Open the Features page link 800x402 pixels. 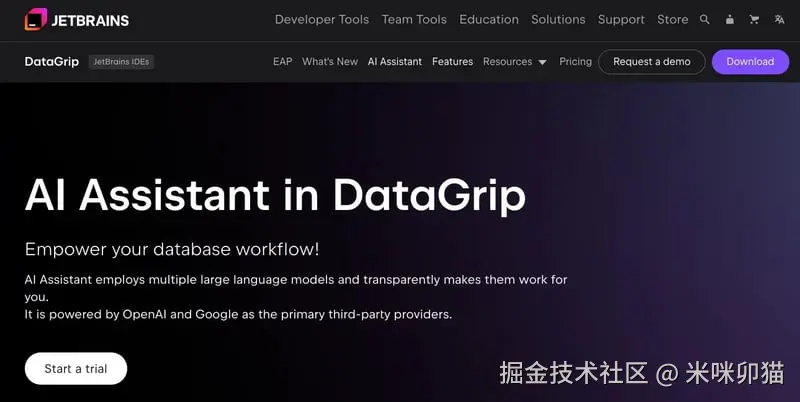[453, 62]
